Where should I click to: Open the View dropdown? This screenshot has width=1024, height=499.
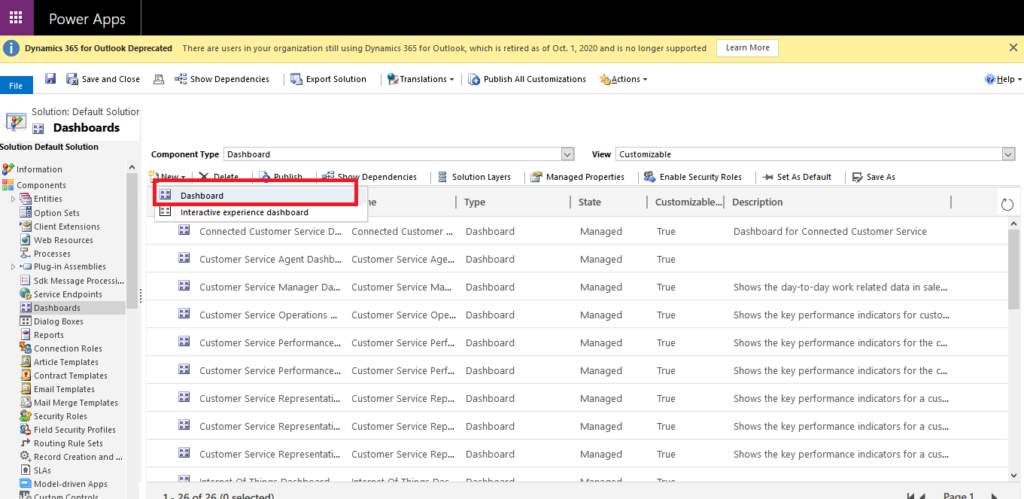(1008, 154)
